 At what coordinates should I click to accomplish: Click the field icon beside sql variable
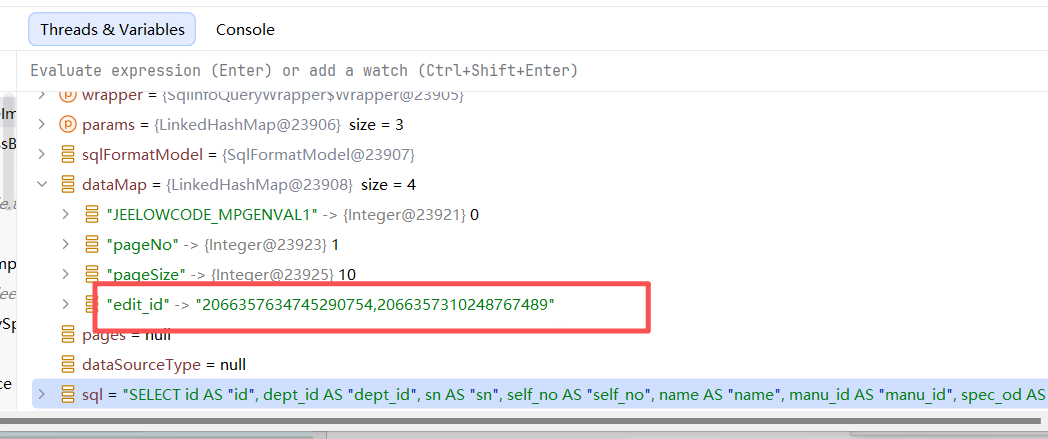click(x=68, y=394)
